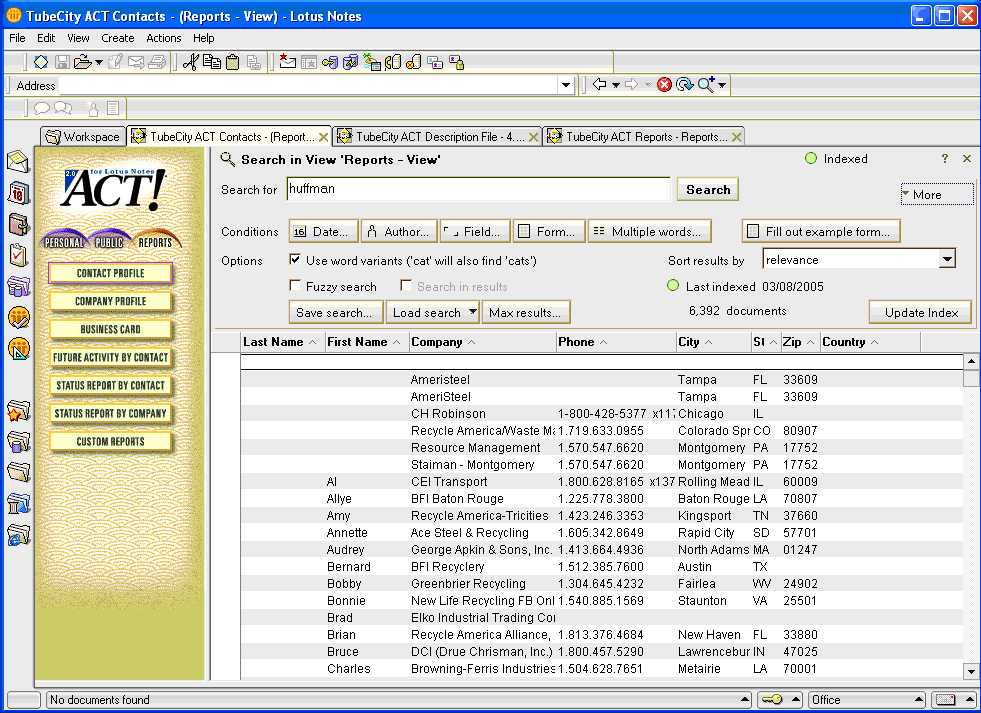Open the Multiple words condition button
The height and width of the screenshot is (713, 981).
coord(649,231)
